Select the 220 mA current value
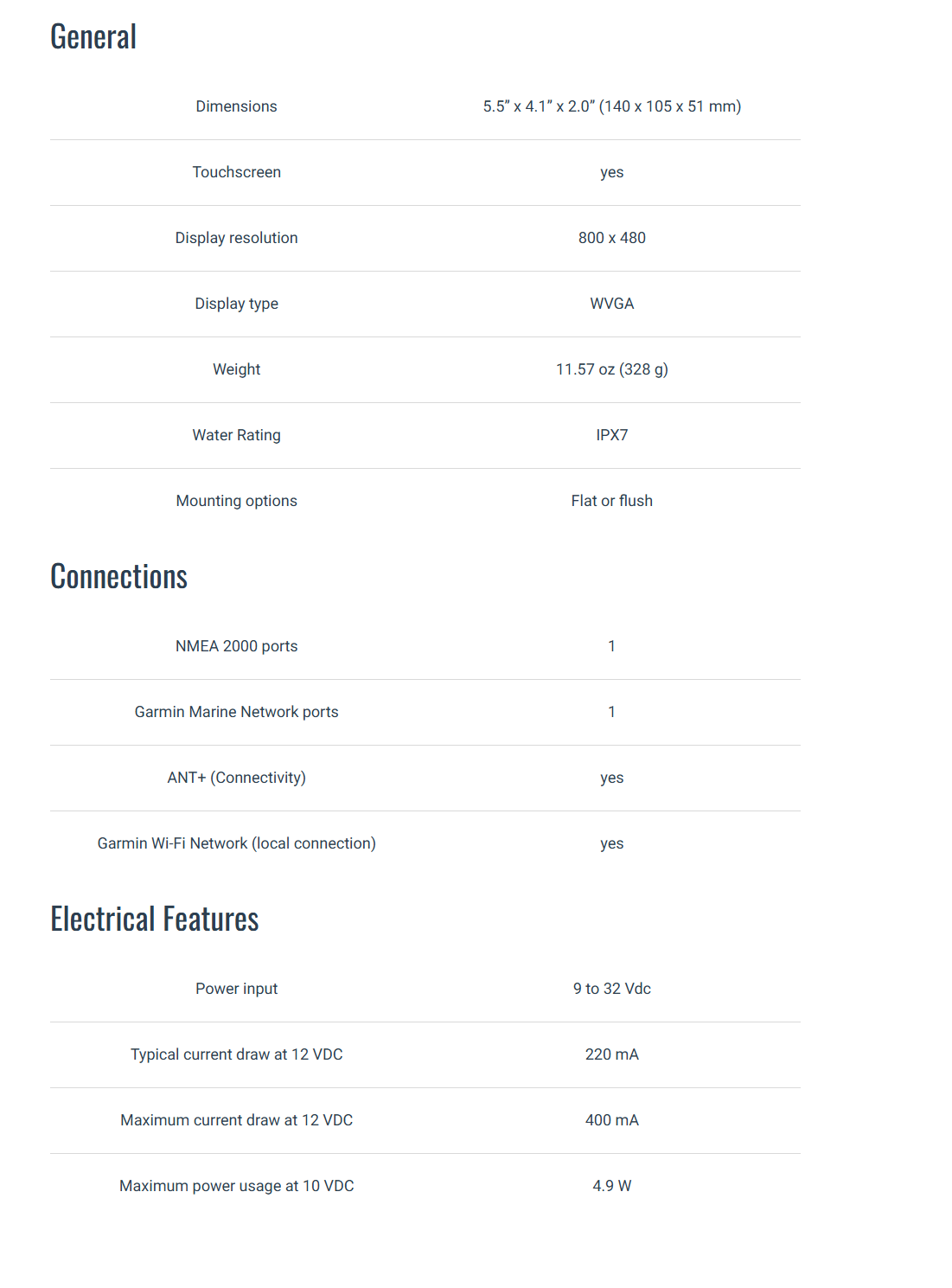 (611, 1054)
